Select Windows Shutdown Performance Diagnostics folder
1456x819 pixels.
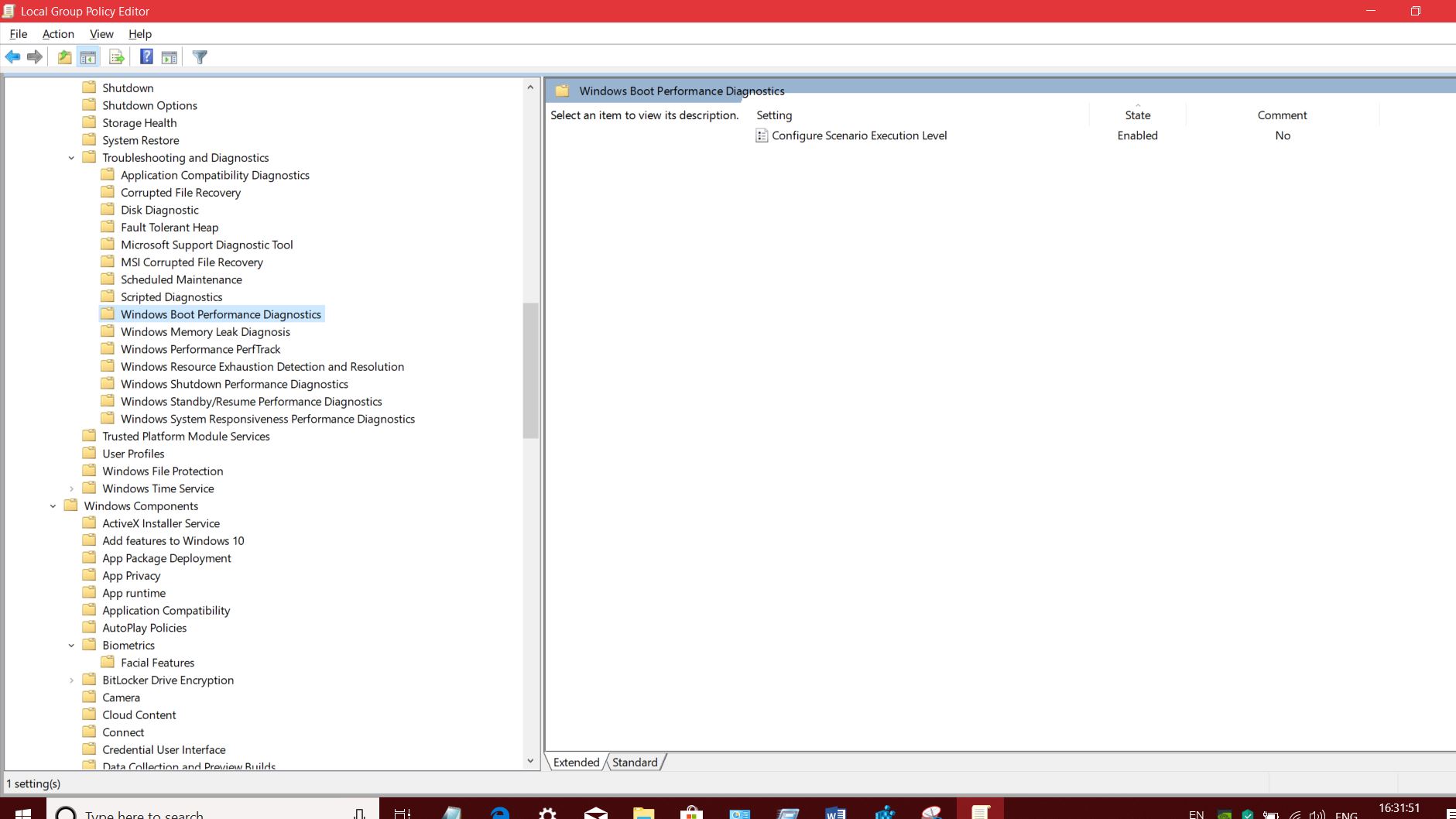pos(234,385)
